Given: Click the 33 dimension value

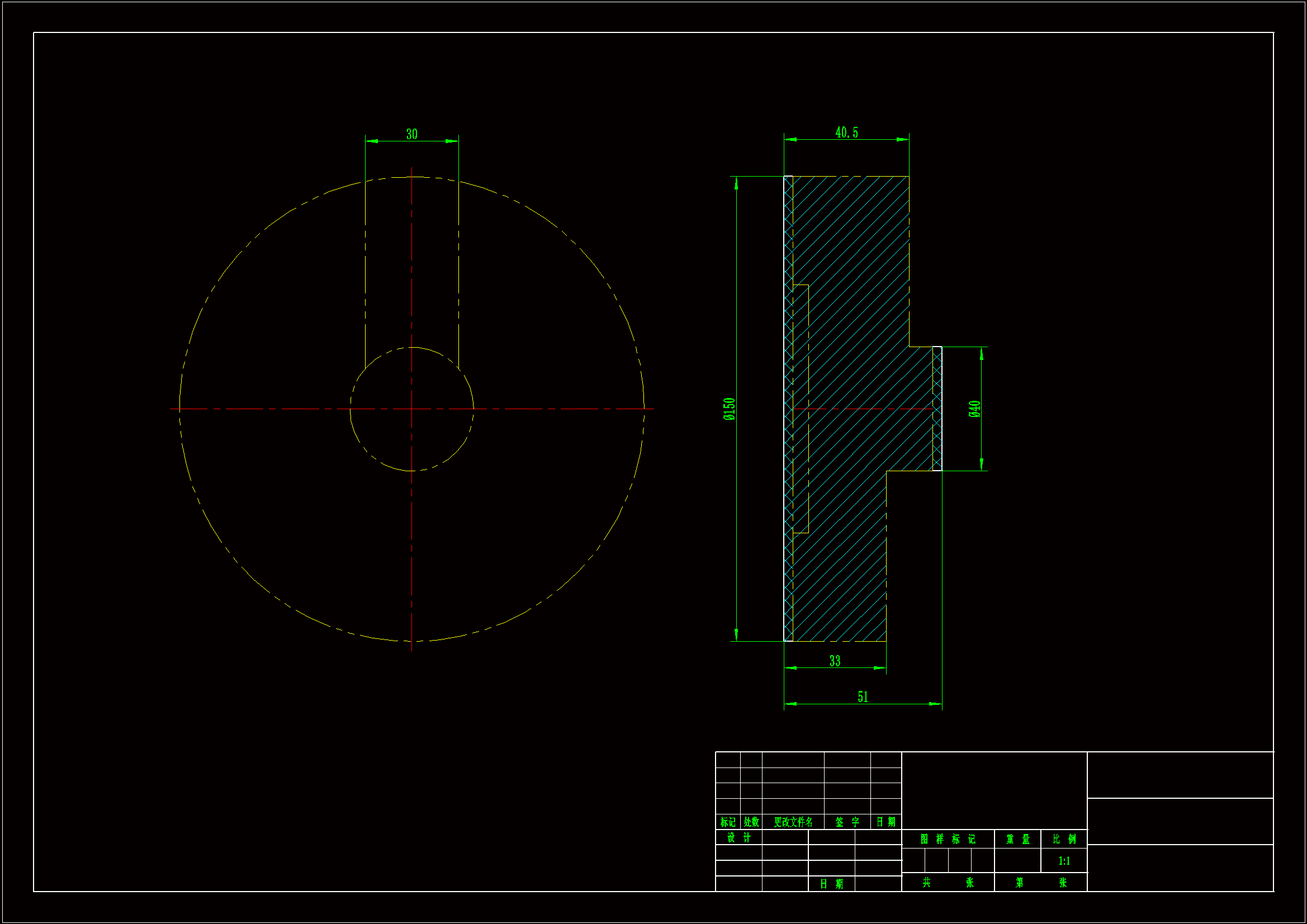Looking at the screenshot, I should [x=835, y=661].
